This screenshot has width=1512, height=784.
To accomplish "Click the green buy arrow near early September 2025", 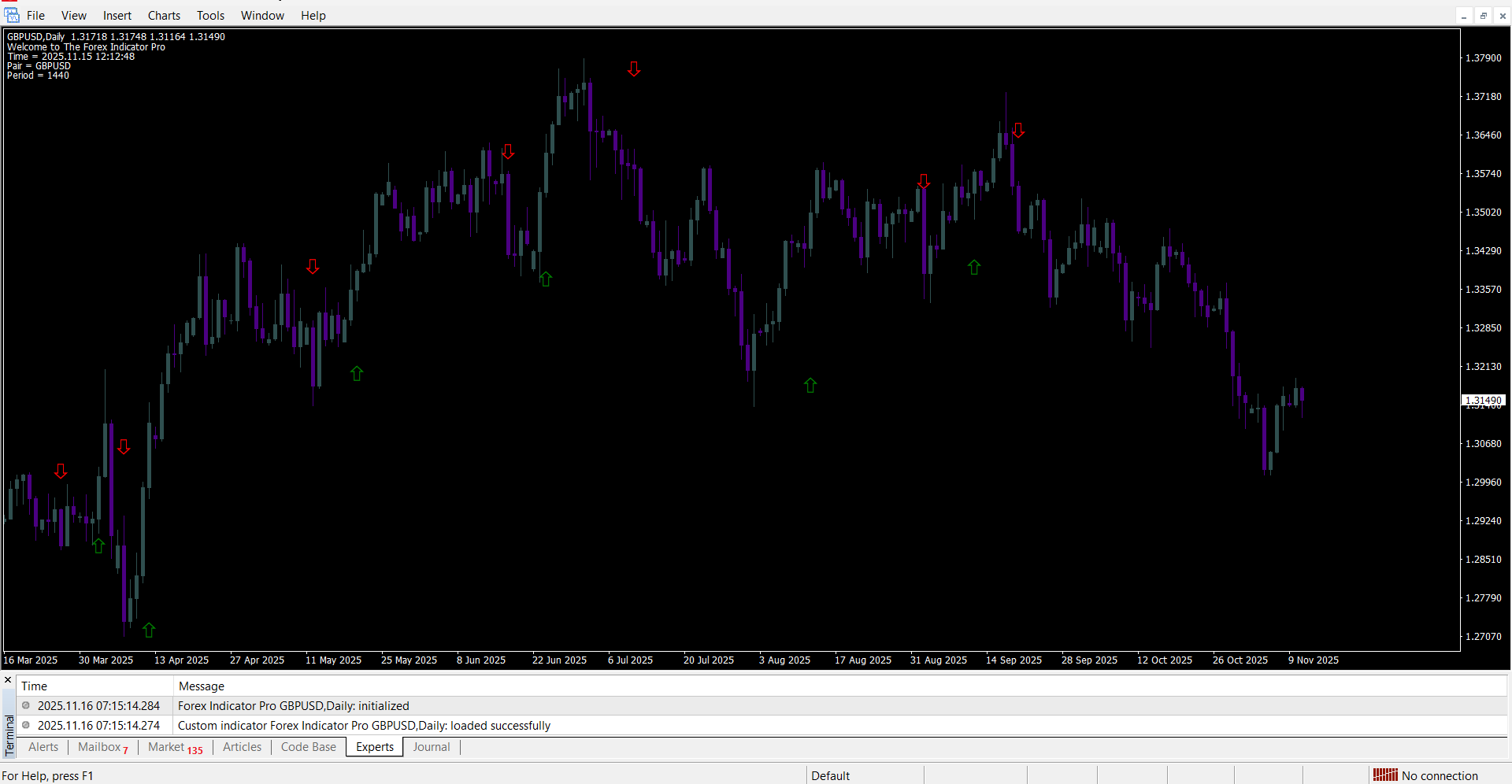I will 974,268.
